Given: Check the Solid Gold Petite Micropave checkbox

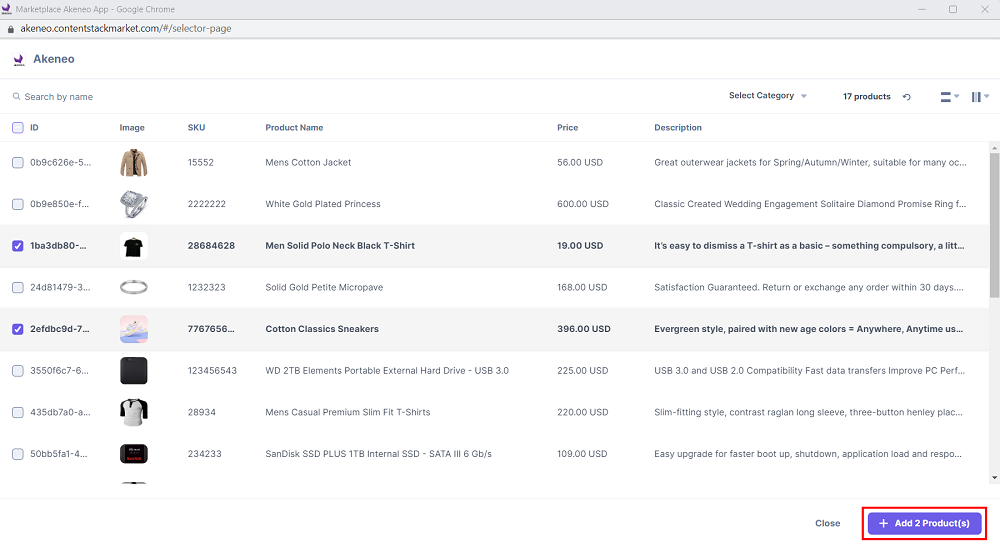Looking at the screenshot, I should tap(18, 288).
